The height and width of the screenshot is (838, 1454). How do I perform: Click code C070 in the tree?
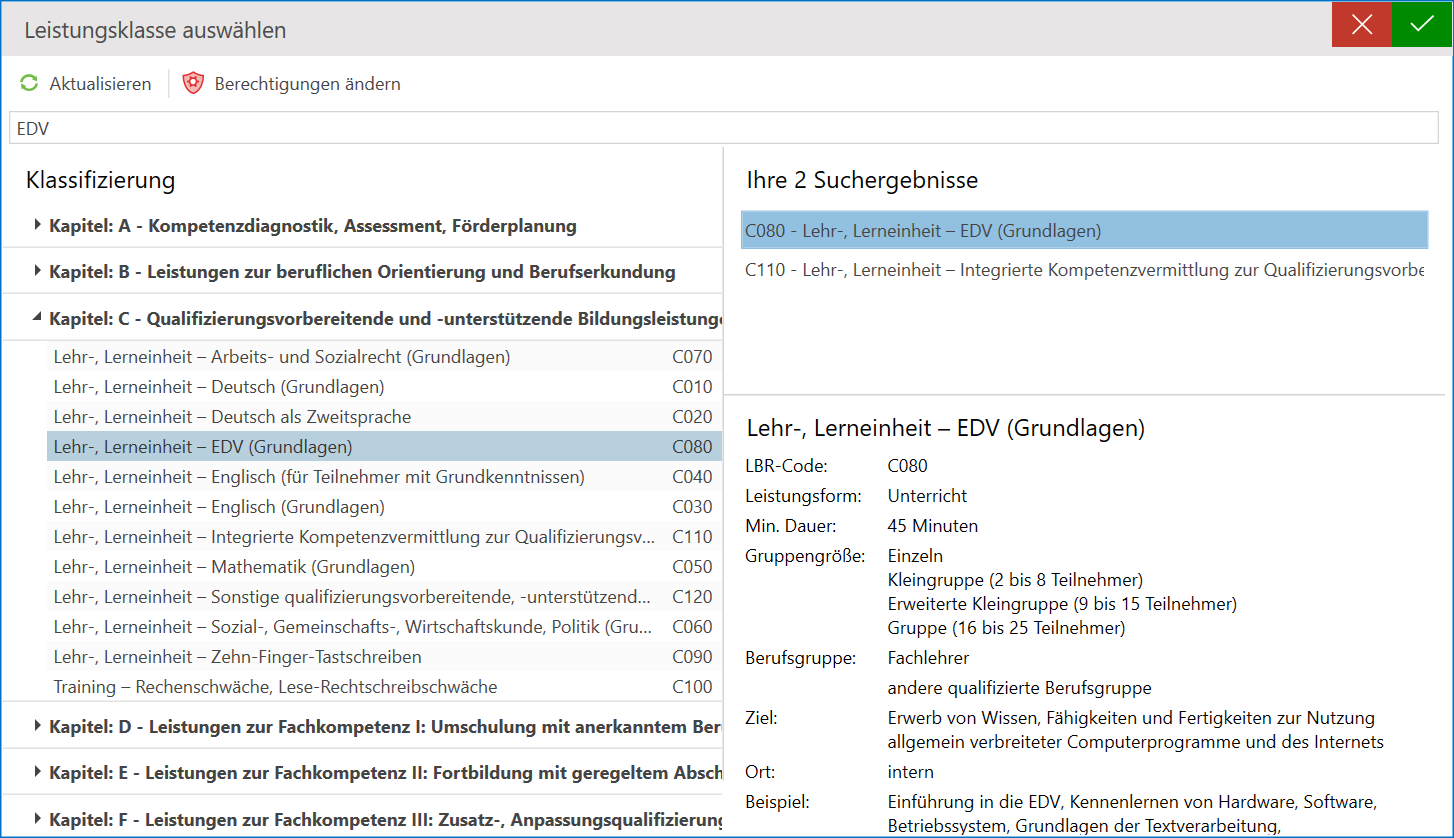(x=692, y=357)
